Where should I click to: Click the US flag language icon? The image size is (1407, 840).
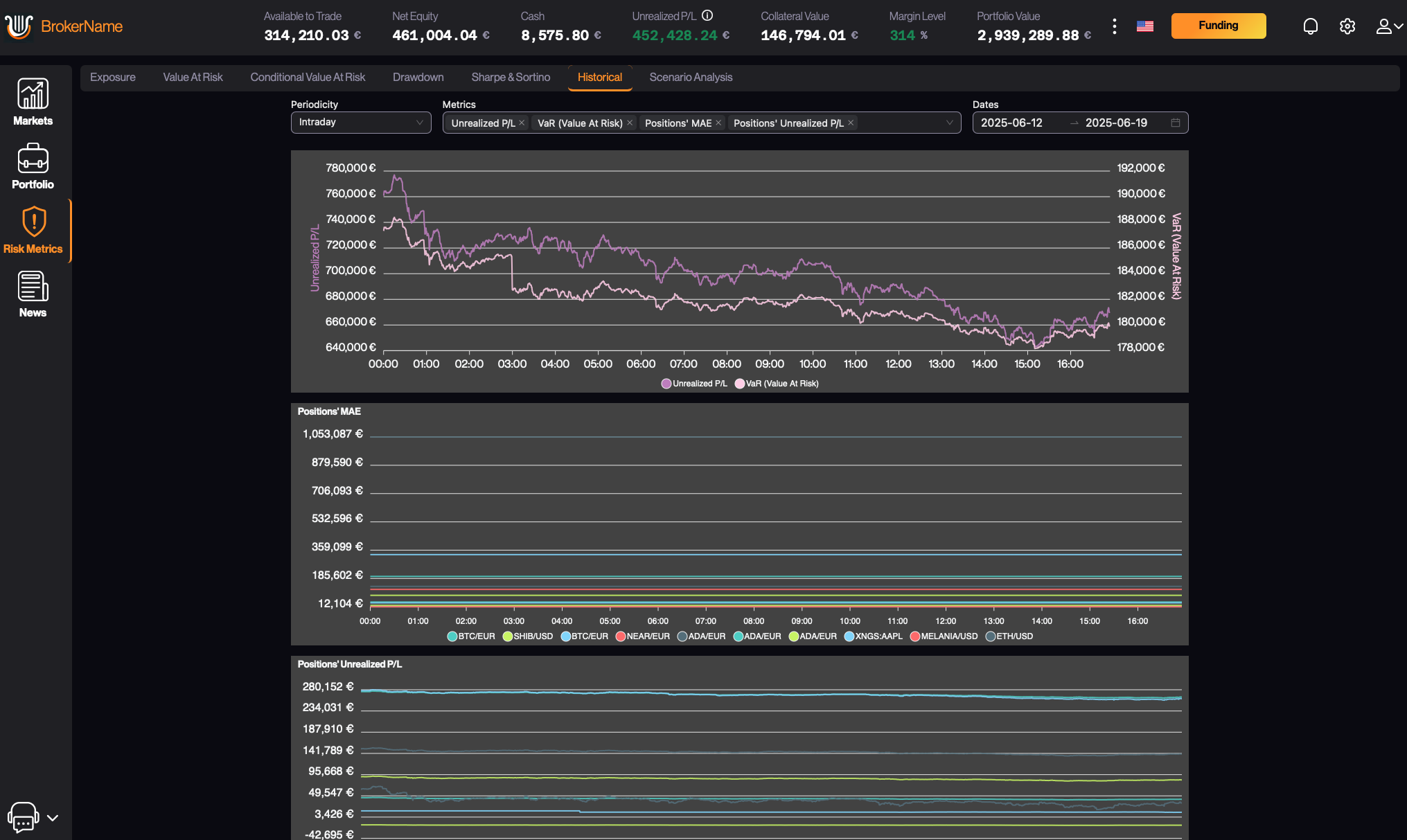pos(1145,26)
